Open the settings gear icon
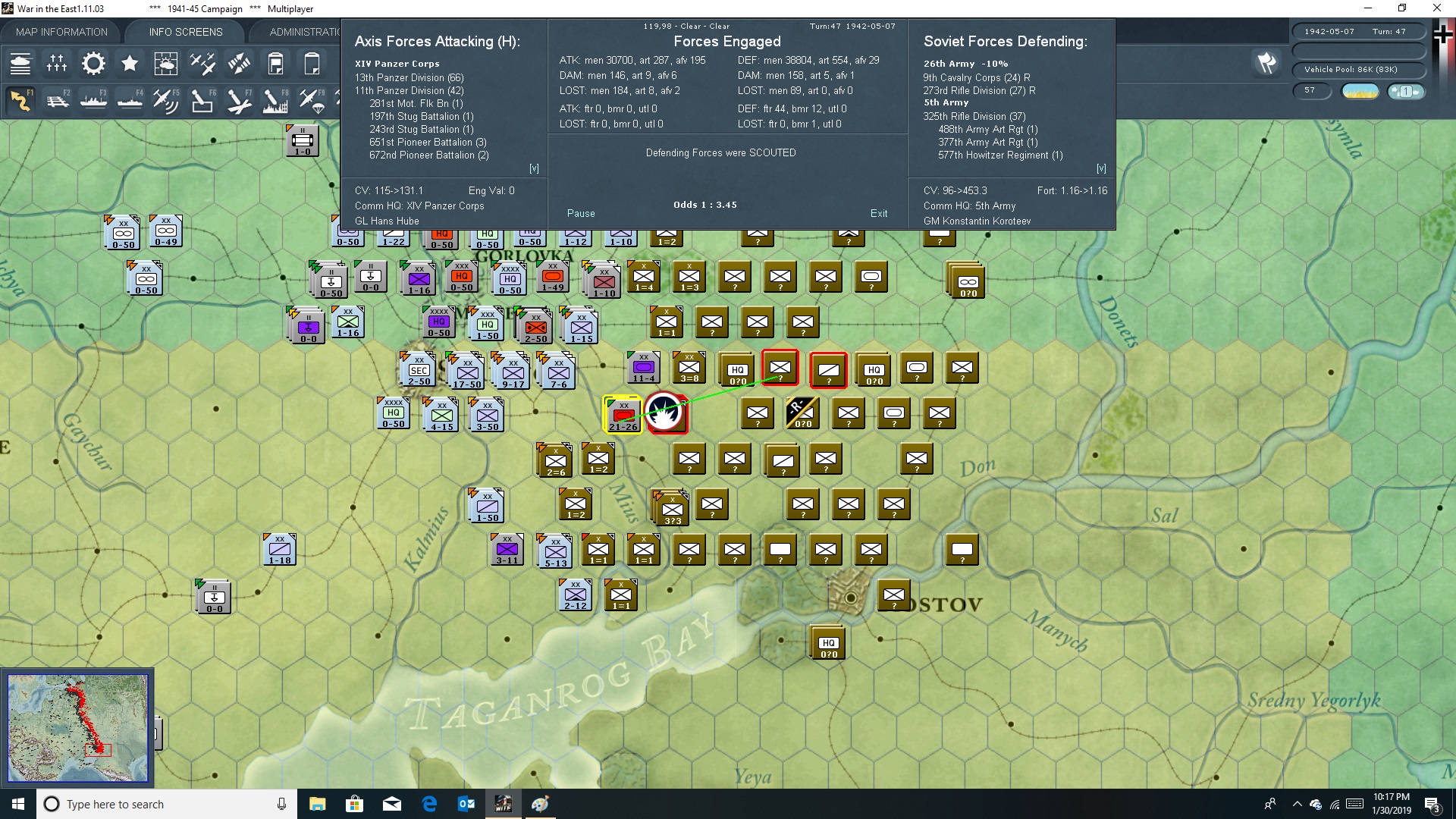Screen dimensions: 1456x819 93,64
